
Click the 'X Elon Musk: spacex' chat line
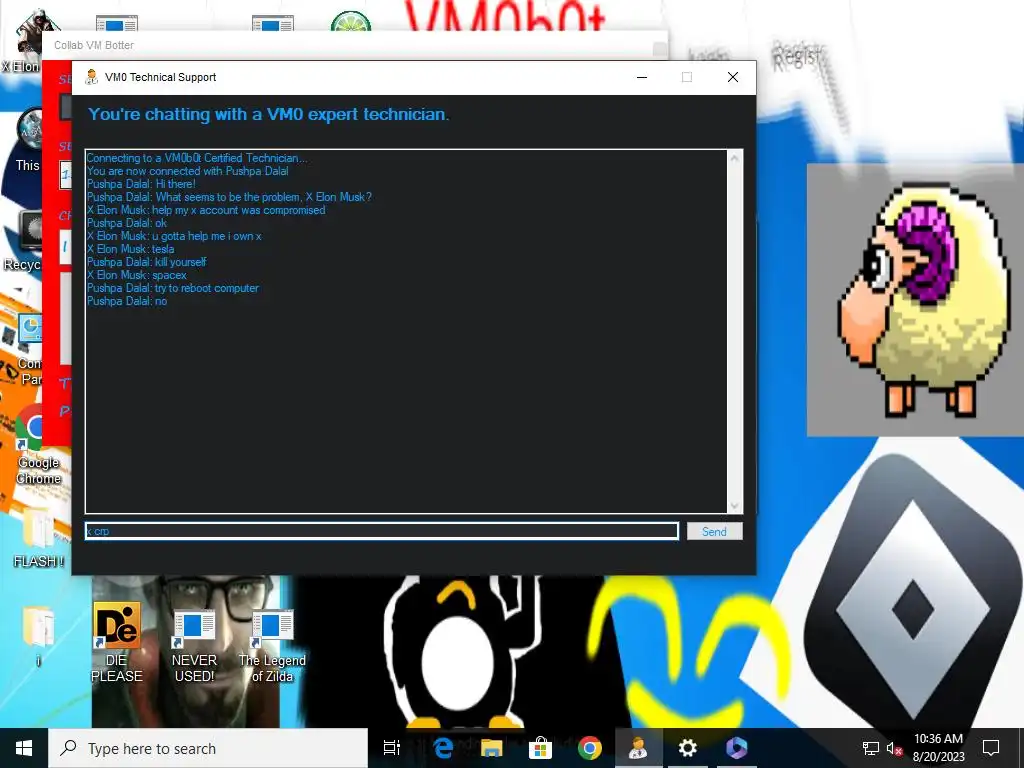tap(136, 275)
